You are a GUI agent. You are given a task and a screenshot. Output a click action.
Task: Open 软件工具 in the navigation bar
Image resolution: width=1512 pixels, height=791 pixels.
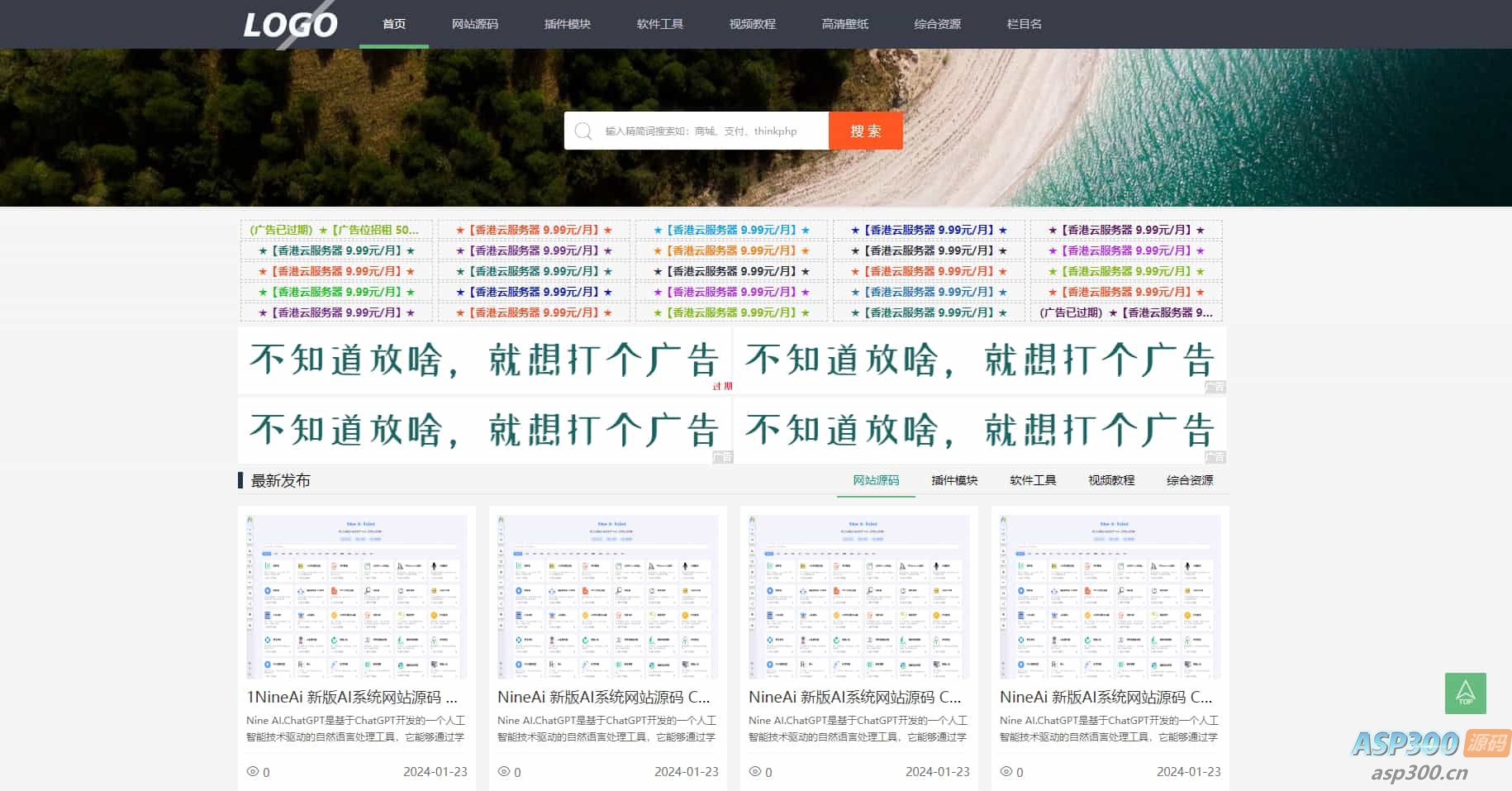click(x=659, y=24)
